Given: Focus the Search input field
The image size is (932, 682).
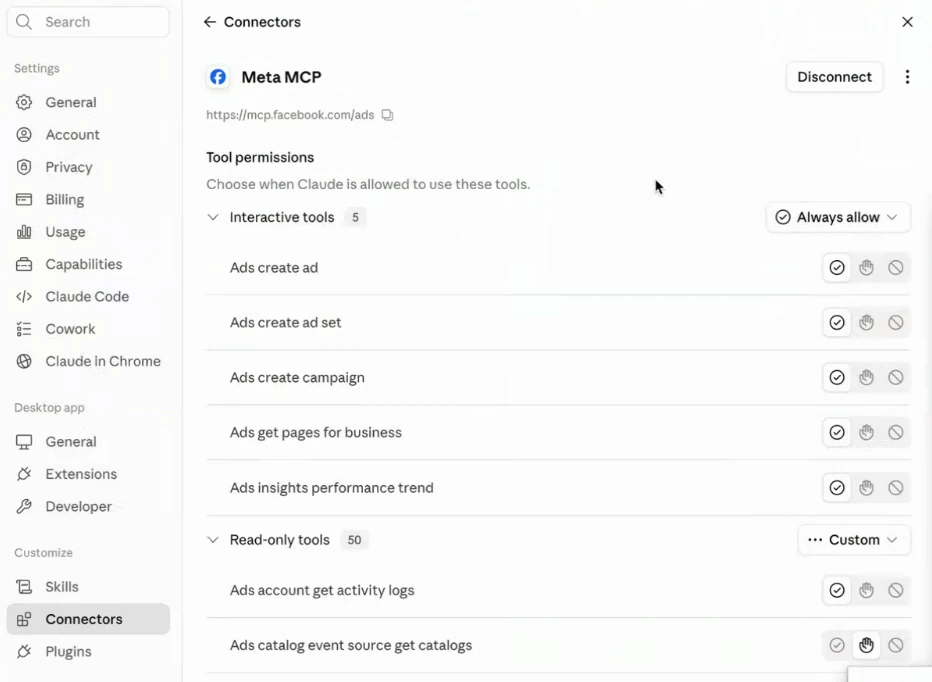Looking at the screenshot, I should pos(88,22).
